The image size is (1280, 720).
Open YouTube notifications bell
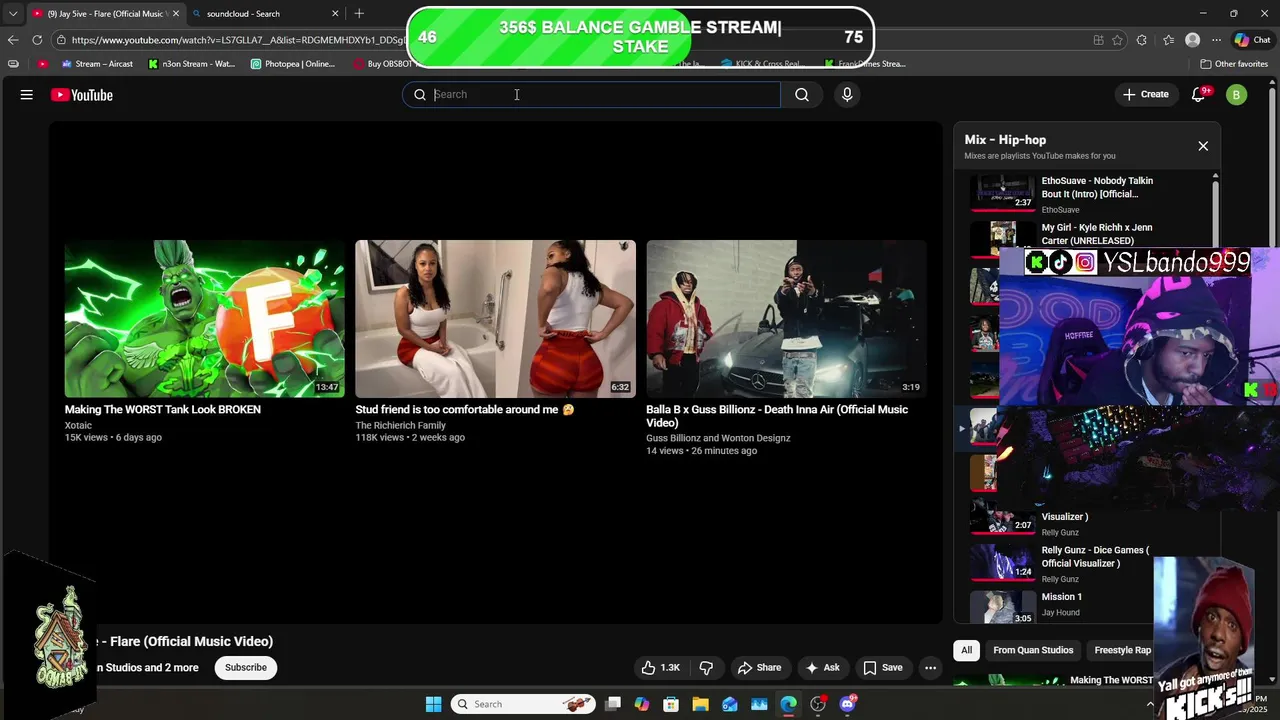click(x=1199, y=95)
